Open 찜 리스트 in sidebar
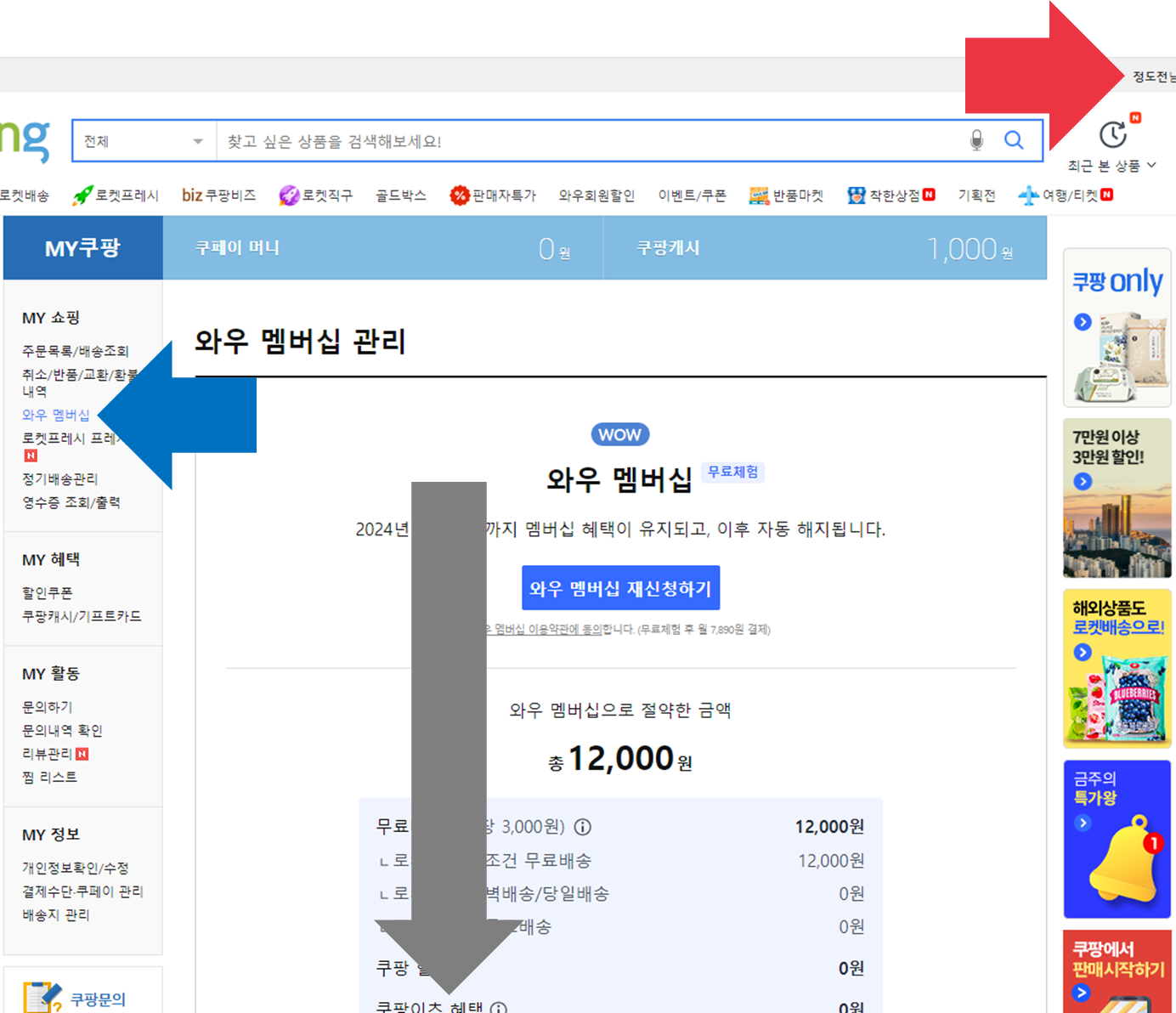Image resolution: width=1176 pixels, height=1013 pixels. [x=49, y=777]
